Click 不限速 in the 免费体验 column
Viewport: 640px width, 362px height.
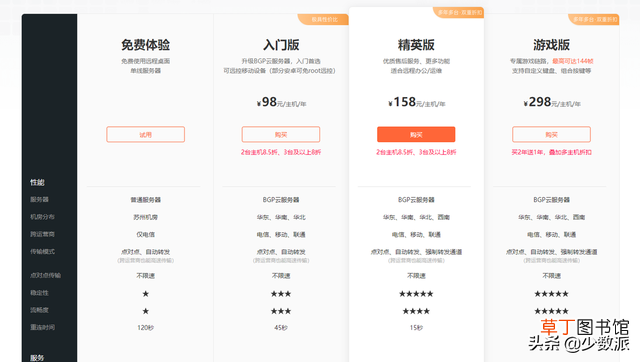point(145,276)
